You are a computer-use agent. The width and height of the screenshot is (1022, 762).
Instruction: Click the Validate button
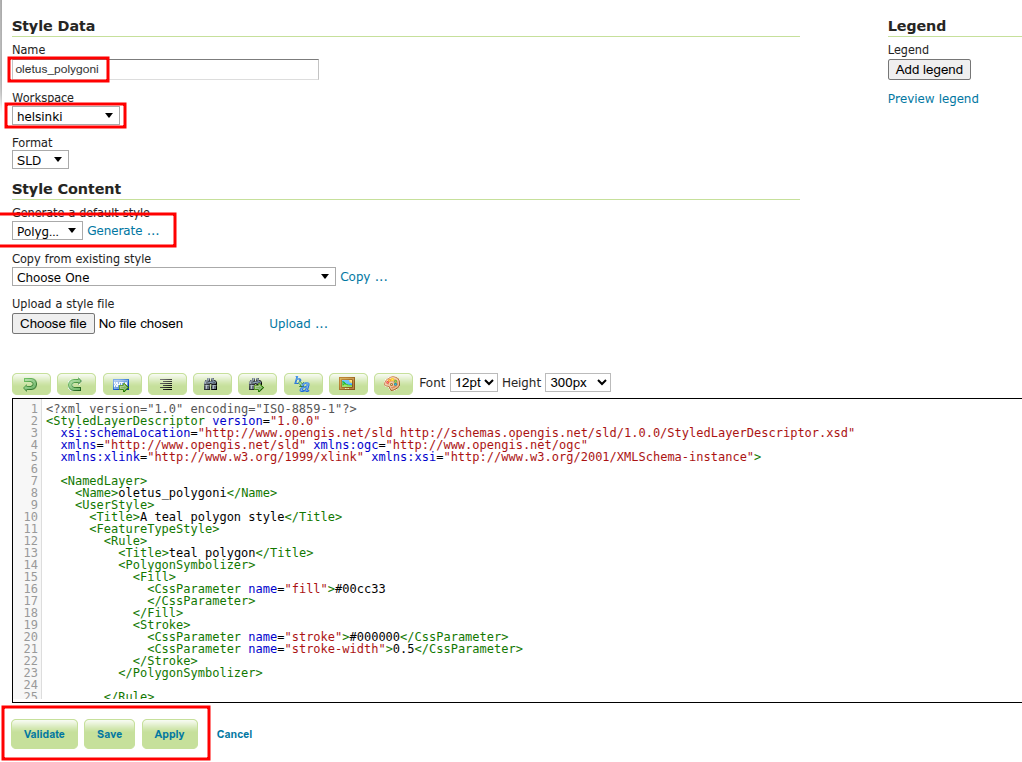point(44,734)
